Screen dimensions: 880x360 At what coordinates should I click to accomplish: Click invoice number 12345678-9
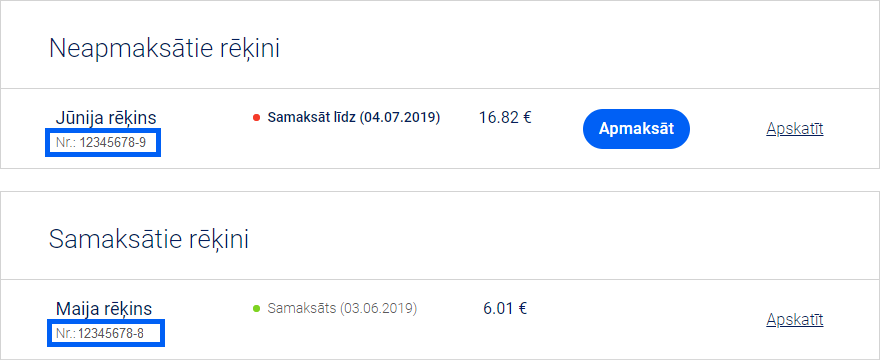click(x=112, y=143)
